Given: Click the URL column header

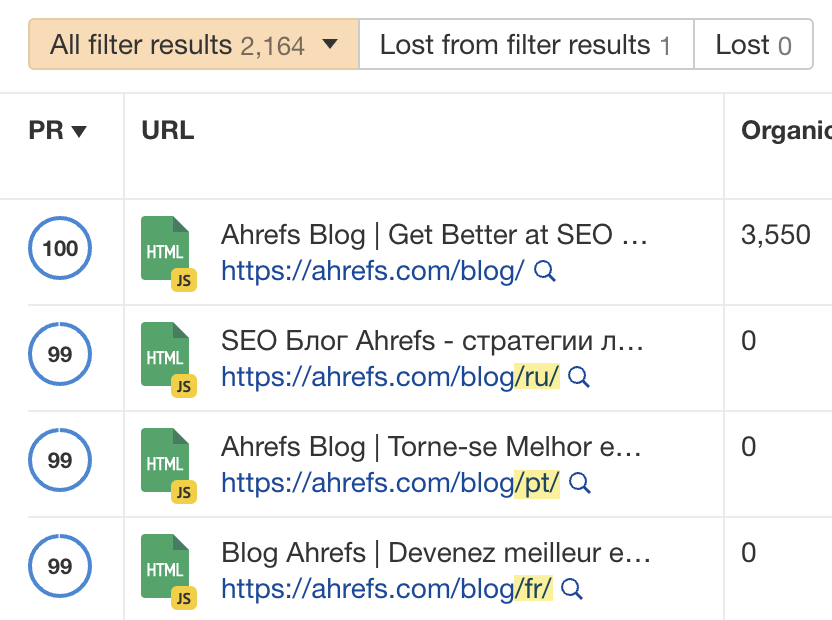Looking at the screenshot, I should point(168,131).
